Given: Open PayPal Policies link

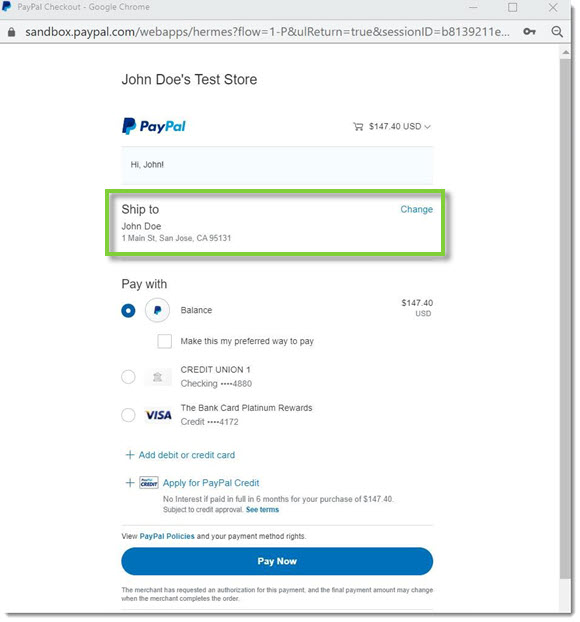Looking at the screenshot, I should pos(167,536).
